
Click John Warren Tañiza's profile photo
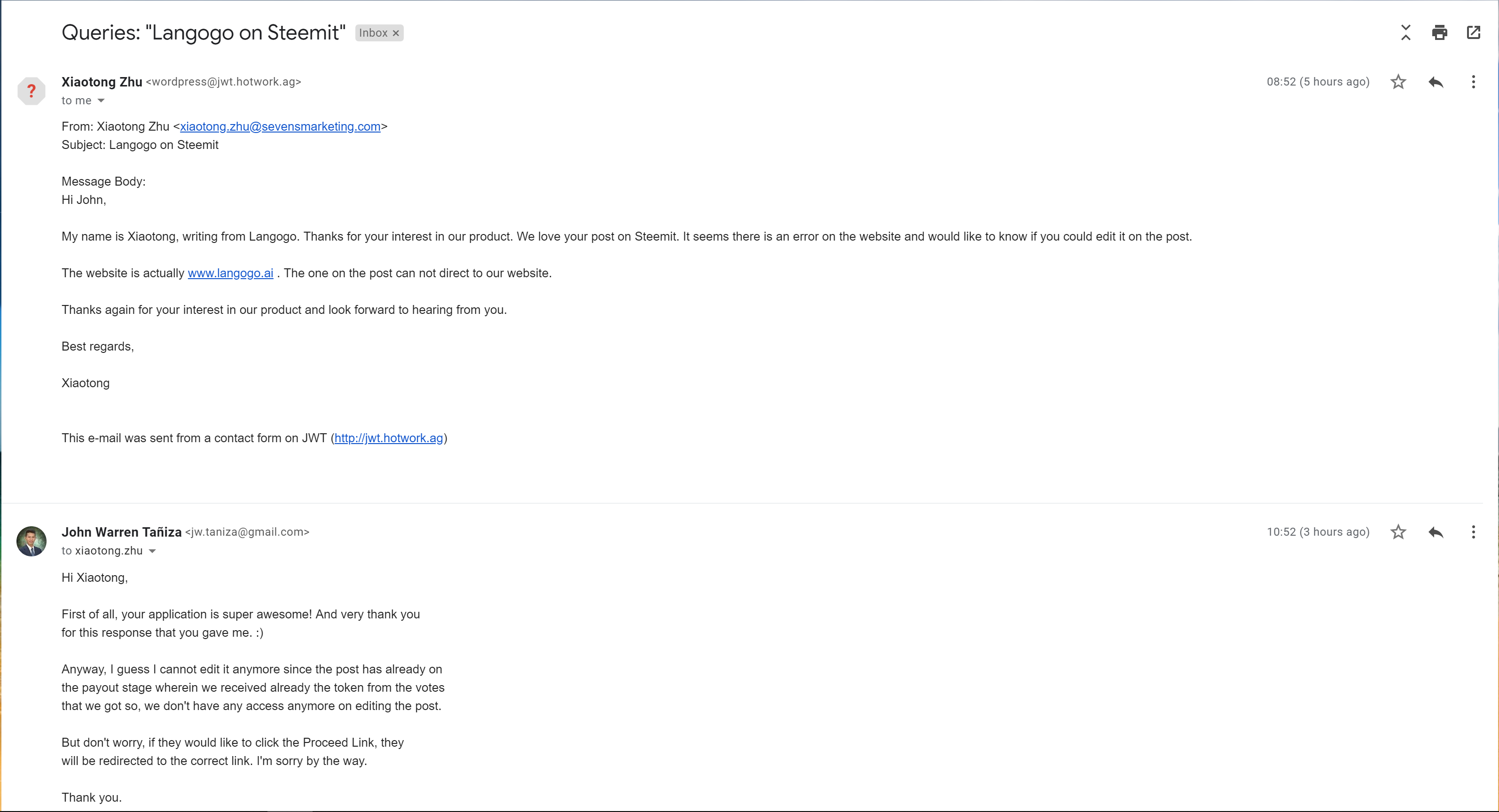pos(31,541)
